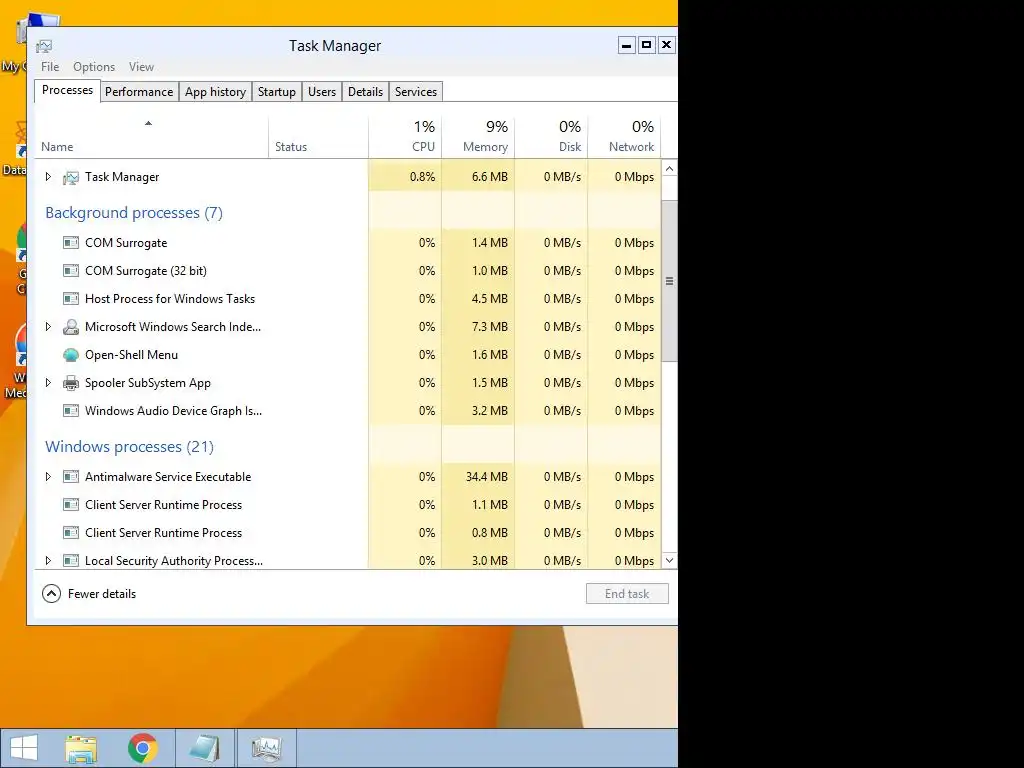Expand the Spooler SubSystem App row

point(48,383)
